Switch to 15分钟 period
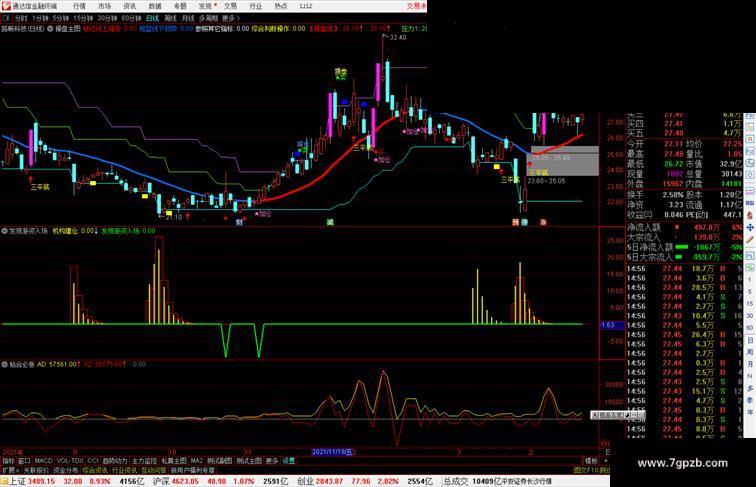 click(83, 18)
